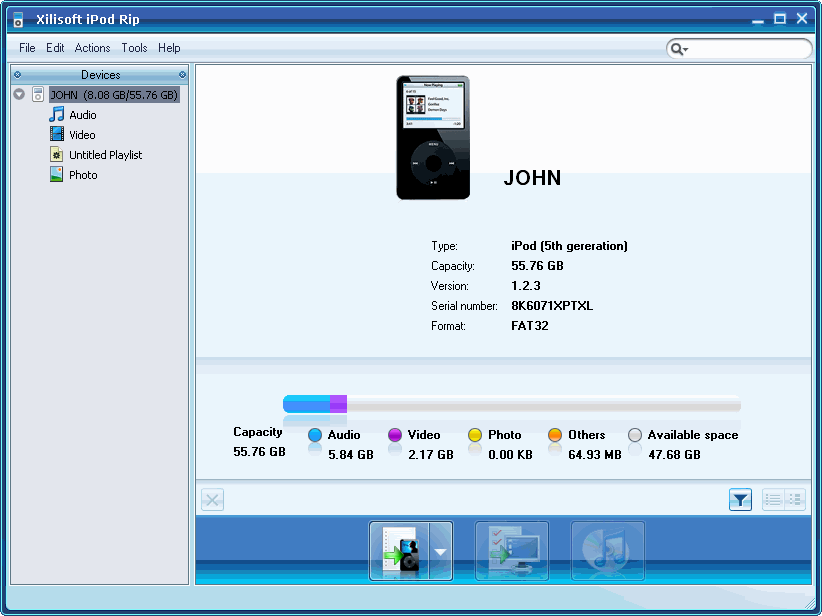Maximize the Xilisoft iPod Rip window
Viewport: 822px width, 616px height.
click(780, 19)
